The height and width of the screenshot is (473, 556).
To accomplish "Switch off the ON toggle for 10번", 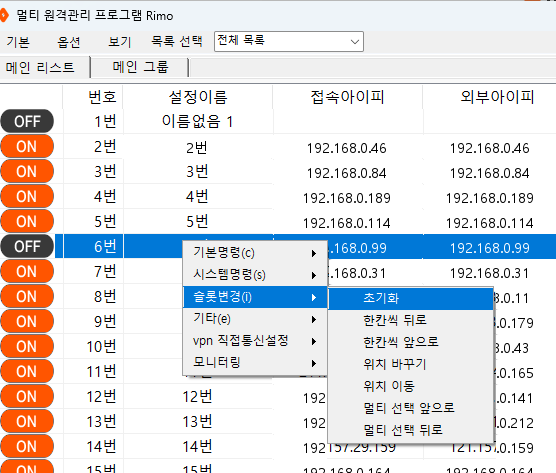I will click(27, 346).
